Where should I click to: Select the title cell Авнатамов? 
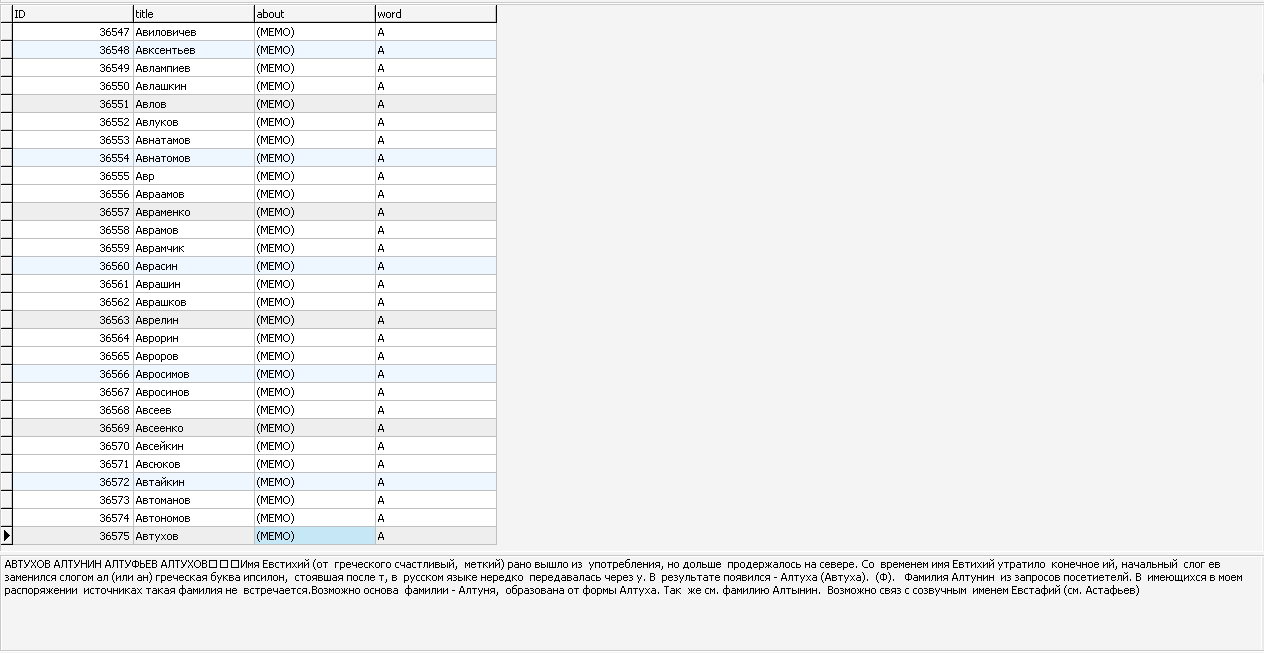point(193,140)
